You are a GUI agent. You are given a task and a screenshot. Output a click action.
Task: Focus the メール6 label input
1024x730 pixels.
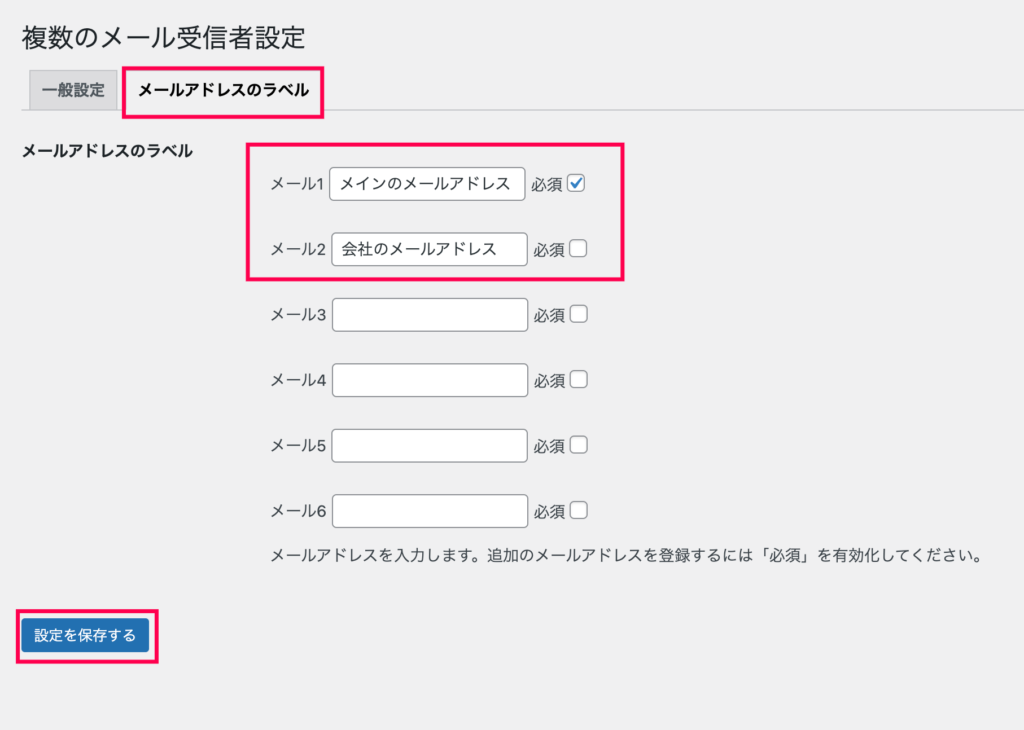(x=430, y=511)
